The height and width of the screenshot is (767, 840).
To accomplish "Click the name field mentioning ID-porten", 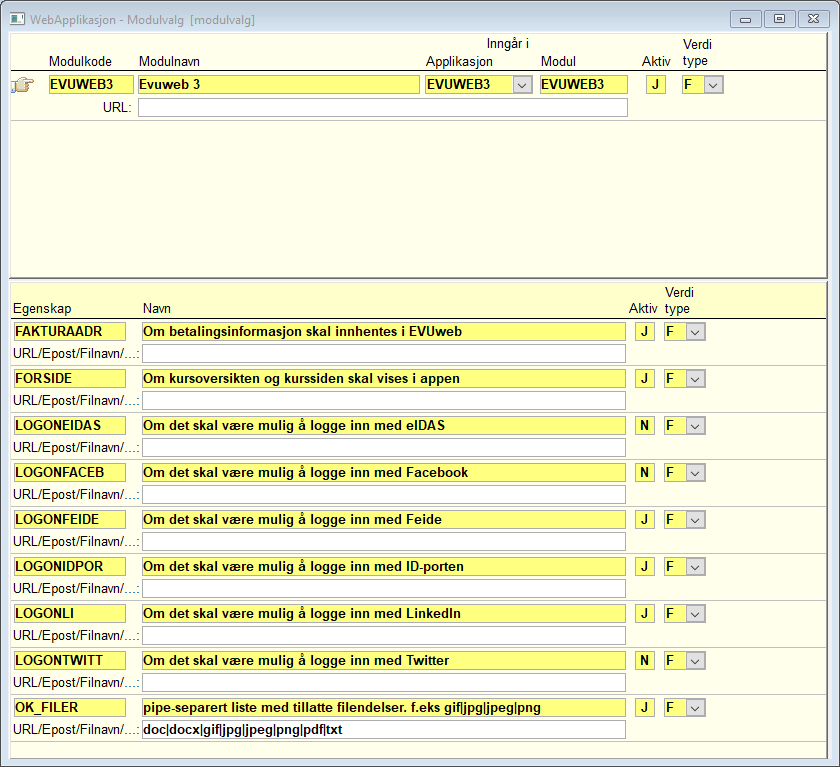I will pos(384,567).
